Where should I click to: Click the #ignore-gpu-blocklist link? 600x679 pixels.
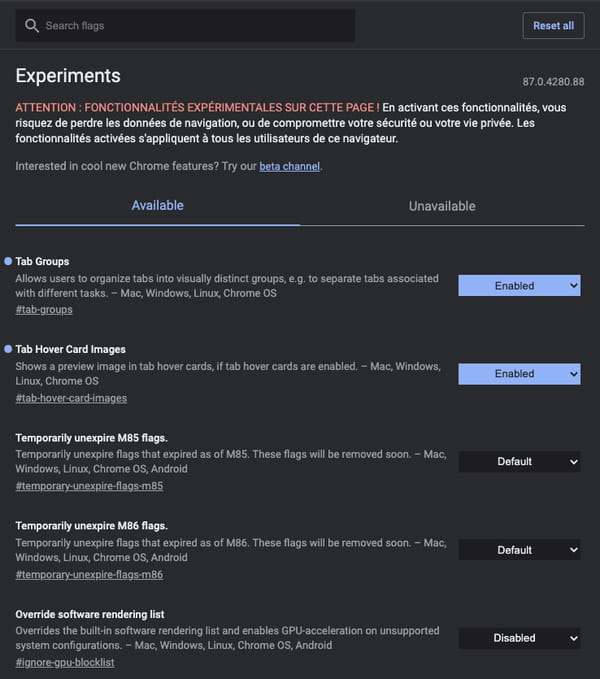click(65, 663)
